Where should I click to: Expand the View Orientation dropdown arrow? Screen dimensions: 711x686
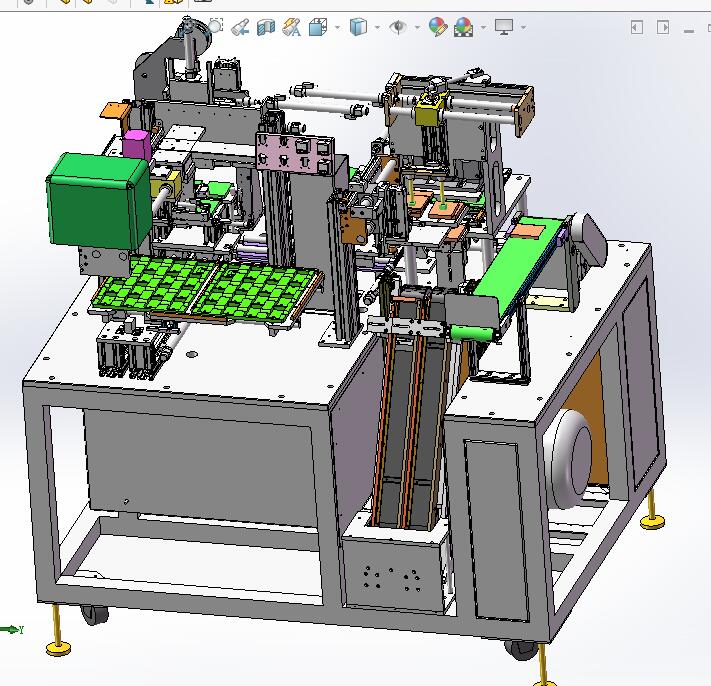(337, 28)
